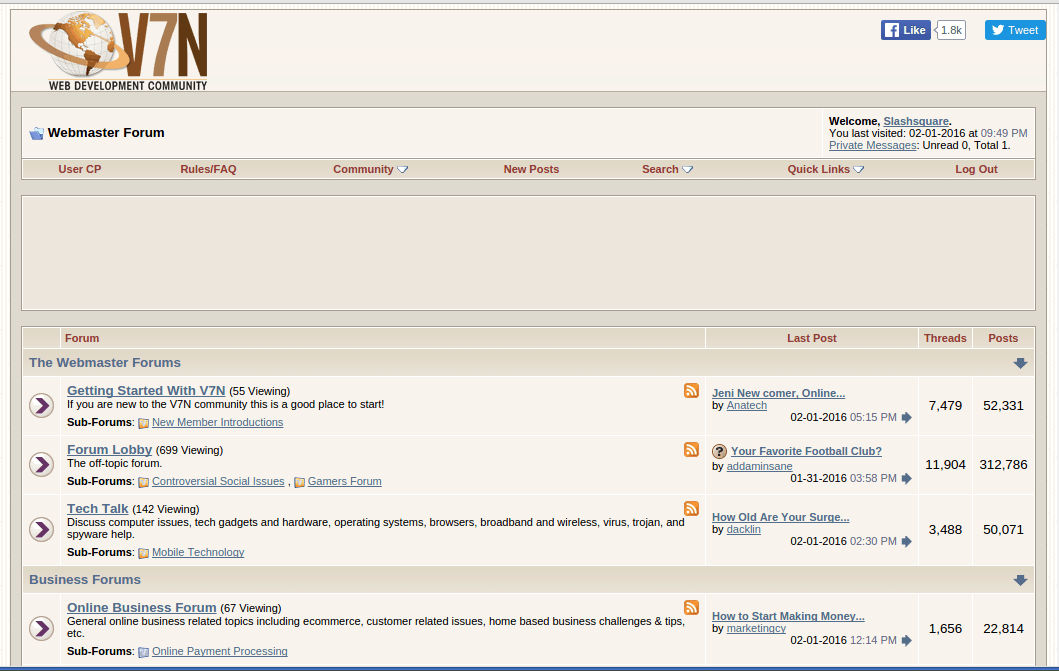Open the Private Messages link
The width and height of the screenshot is (1059, 671).
click(872, 145)
